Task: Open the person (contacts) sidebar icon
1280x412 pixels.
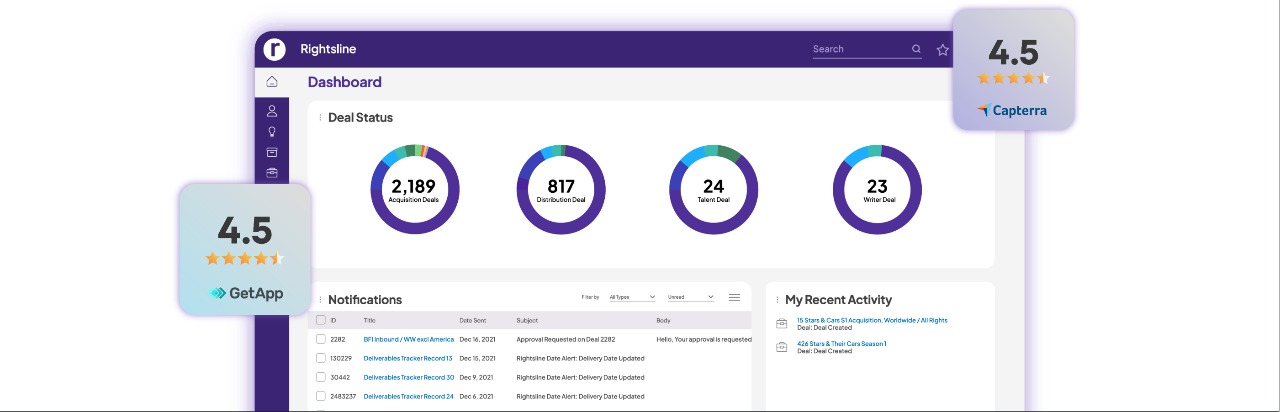Action: tap(272, 111)
